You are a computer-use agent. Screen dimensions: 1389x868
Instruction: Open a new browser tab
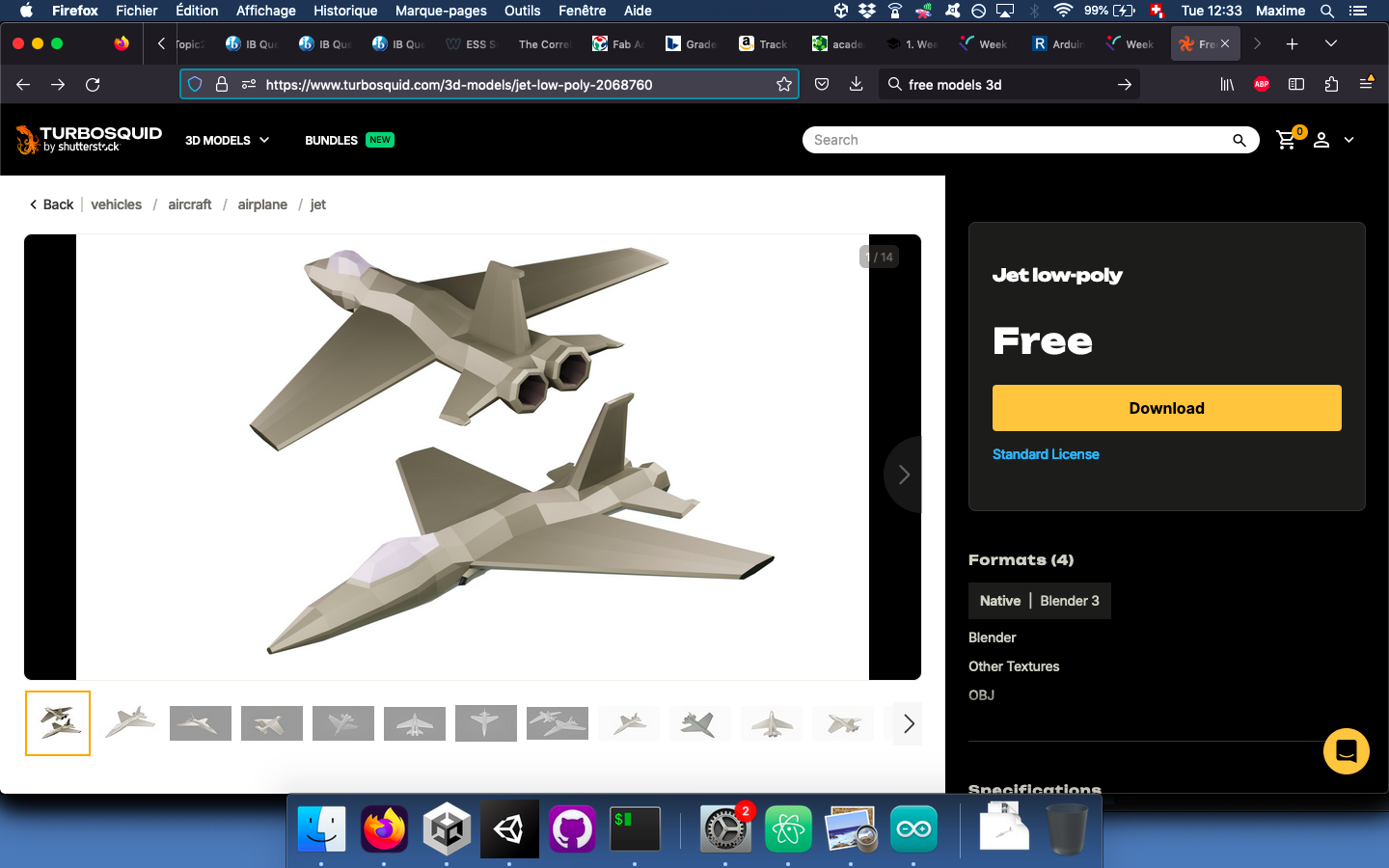tap(1292, 43)
